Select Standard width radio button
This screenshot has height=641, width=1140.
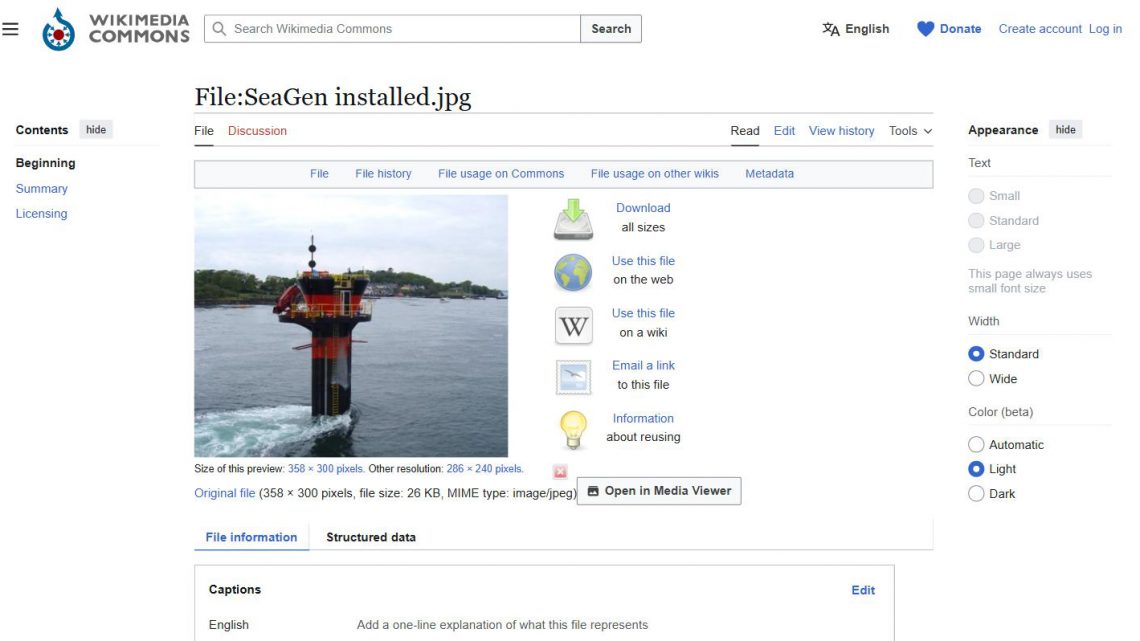point(976,354)
